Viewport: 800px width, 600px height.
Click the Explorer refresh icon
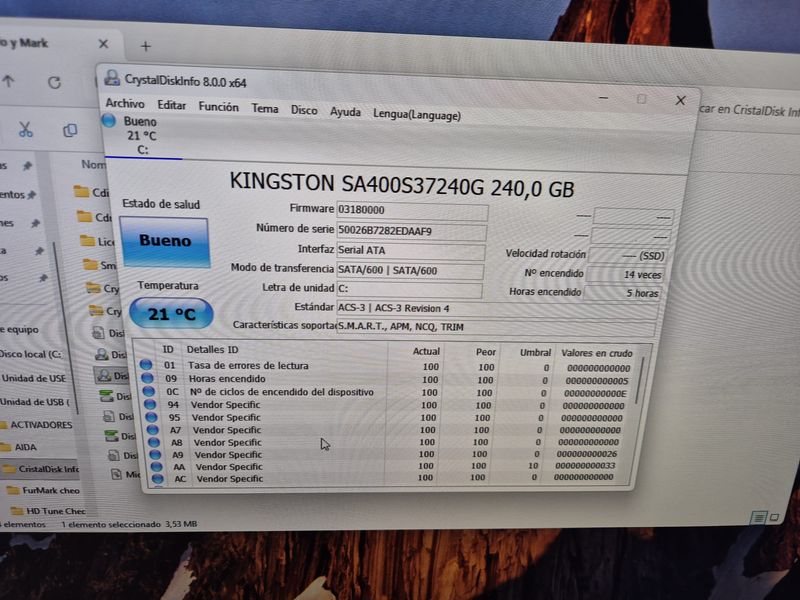tap(55, 82)
